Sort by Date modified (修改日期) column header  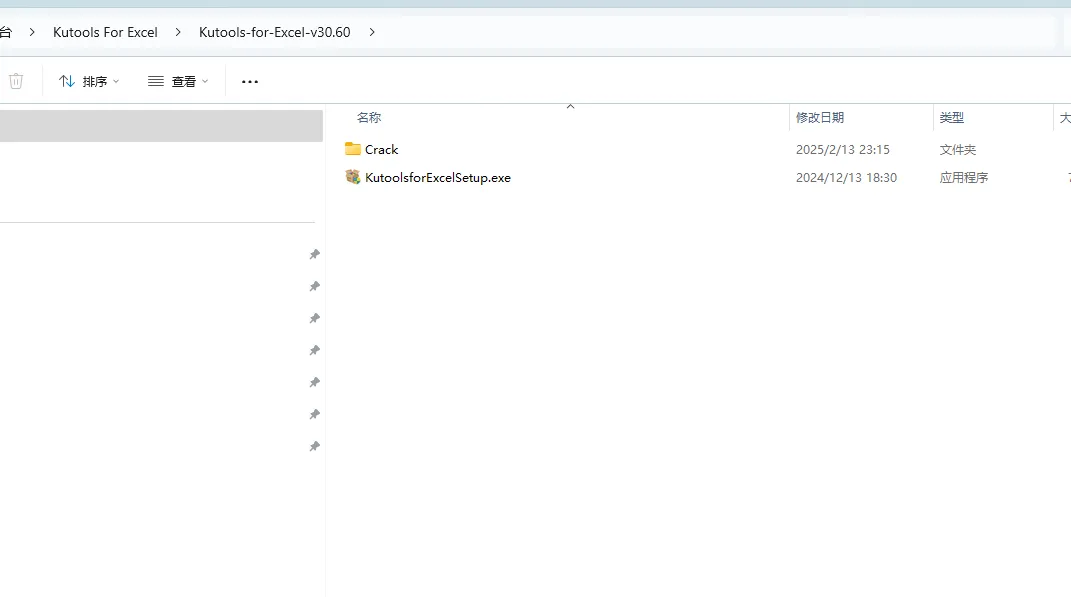click(820, 117)
